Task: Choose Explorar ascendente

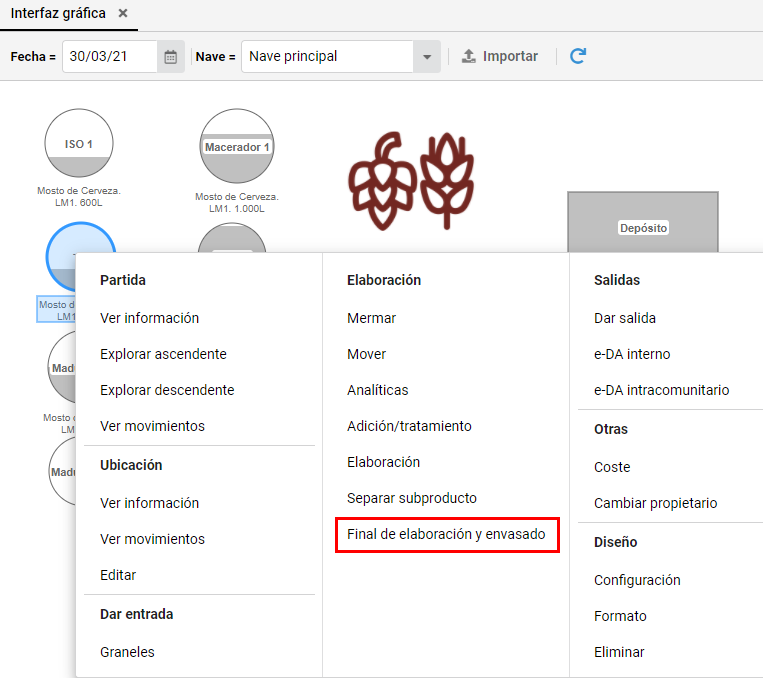Action: tap(163, 354)
